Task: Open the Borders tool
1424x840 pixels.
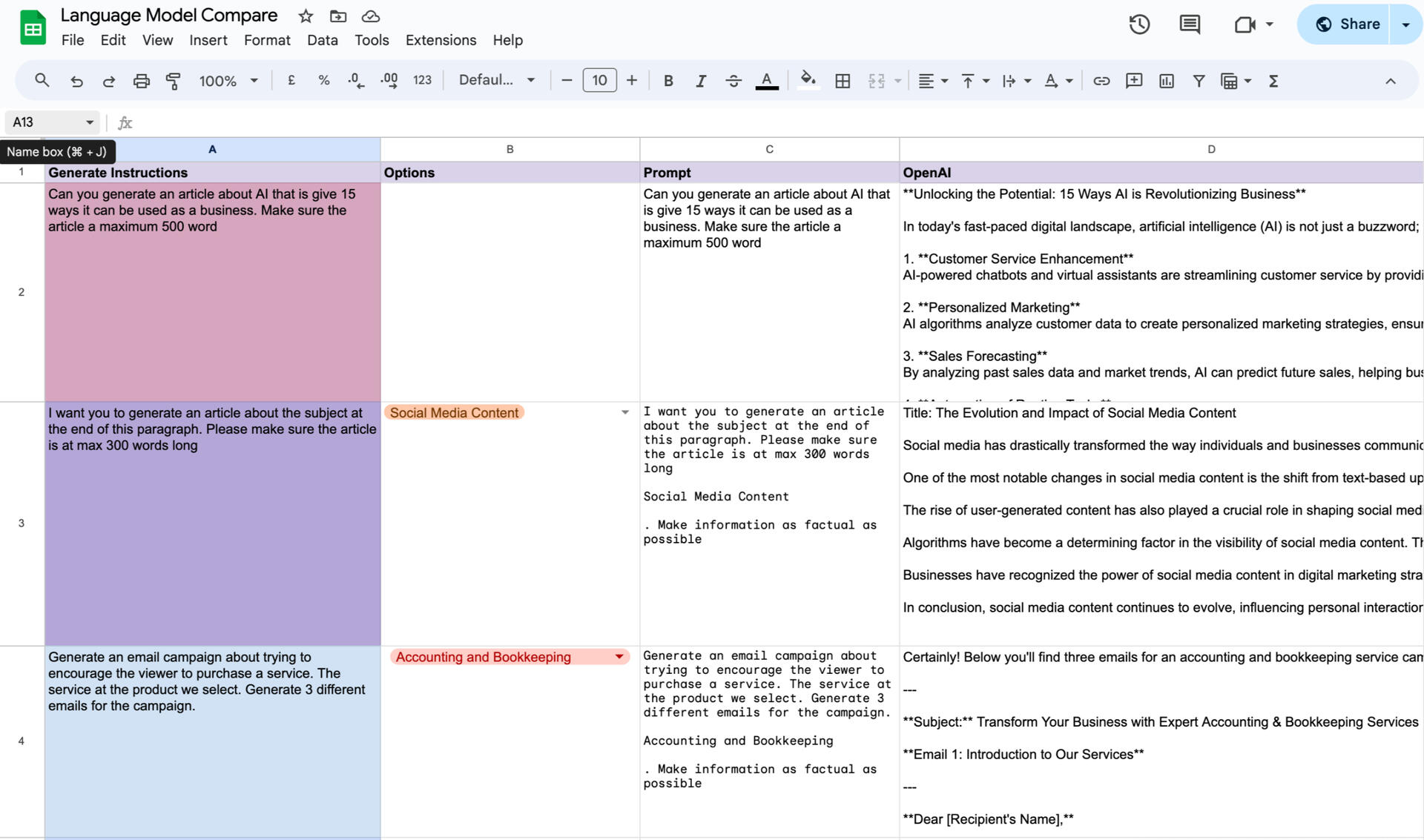Action: [x=843, y=81]
